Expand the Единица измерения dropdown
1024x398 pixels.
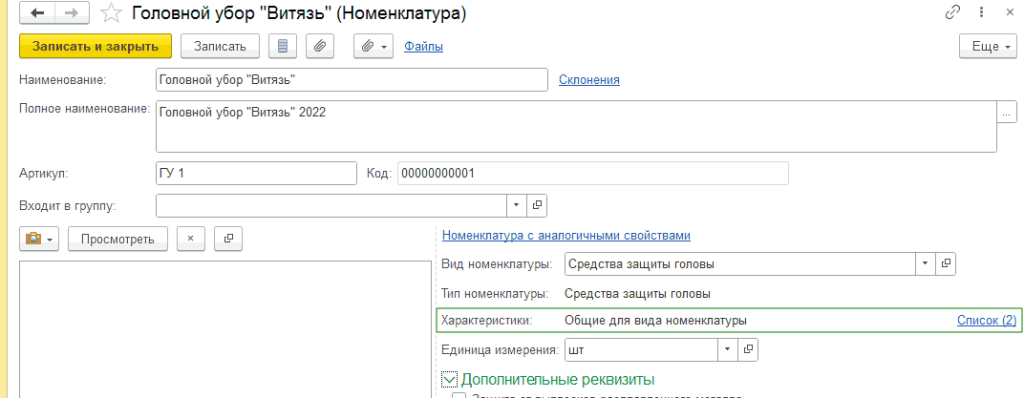coord(728,350)
